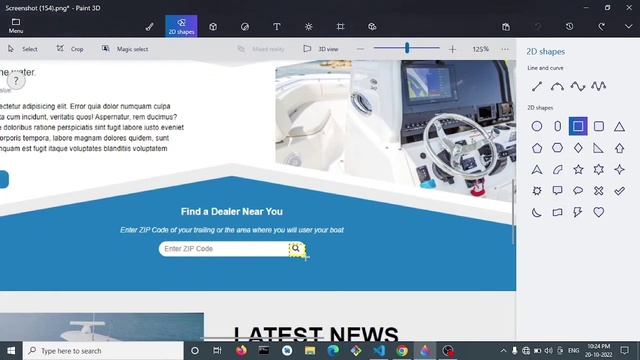
Task: Select the straight Line tool
Action: [x=537, y=86]
